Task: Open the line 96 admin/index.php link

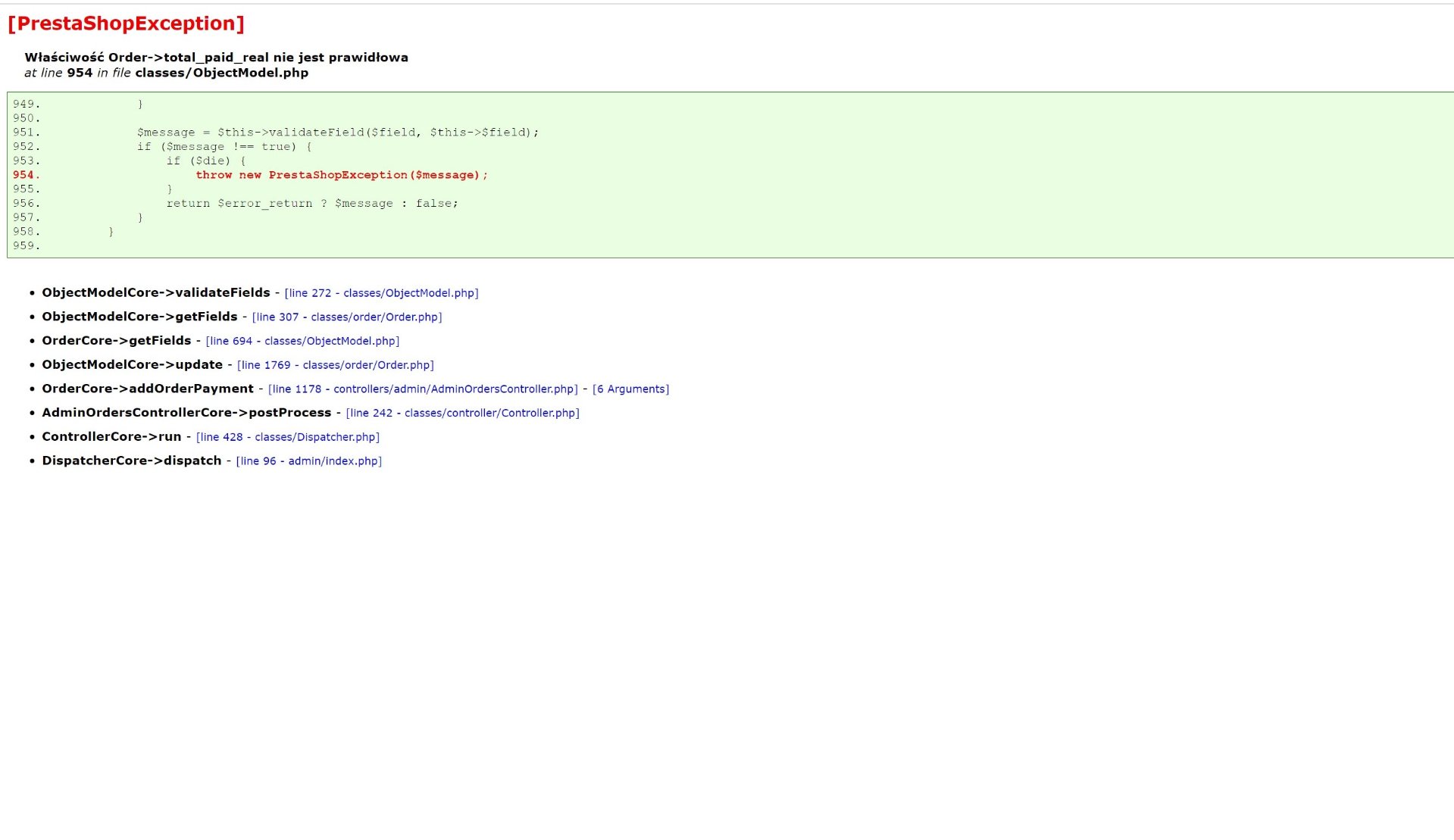Action: [x=309, y=461]
